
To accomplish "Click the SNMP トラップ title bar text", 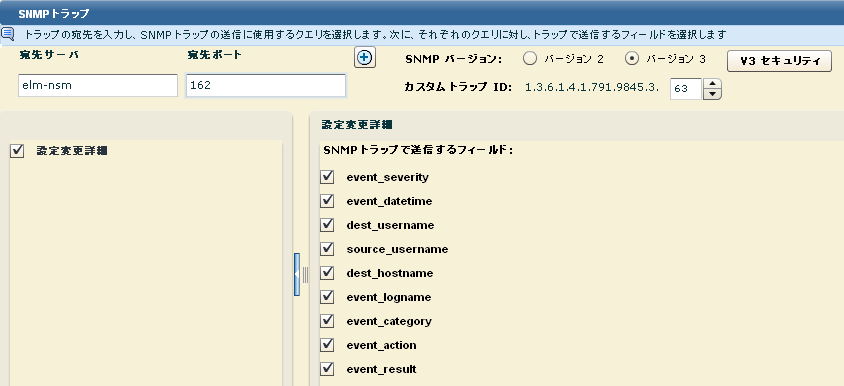I will [54, 13].
